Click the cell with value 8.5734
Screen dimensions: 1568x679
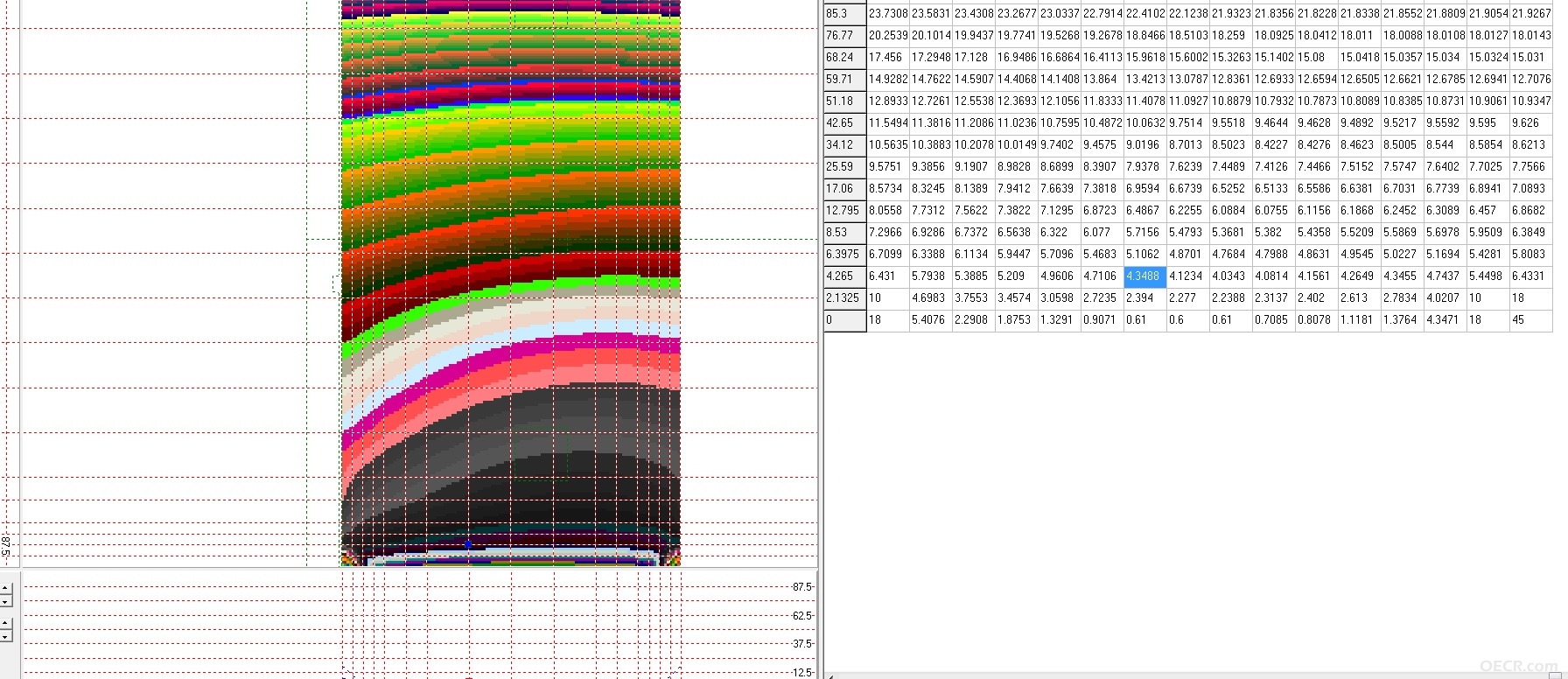click(888, 189)
